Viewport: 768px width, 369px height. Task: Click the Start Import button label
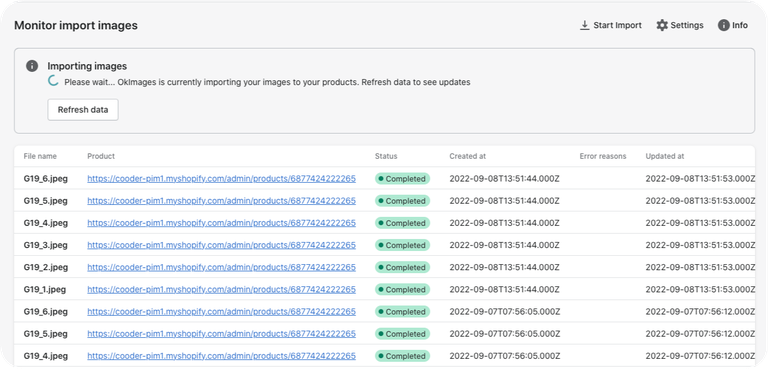point(617,25)
